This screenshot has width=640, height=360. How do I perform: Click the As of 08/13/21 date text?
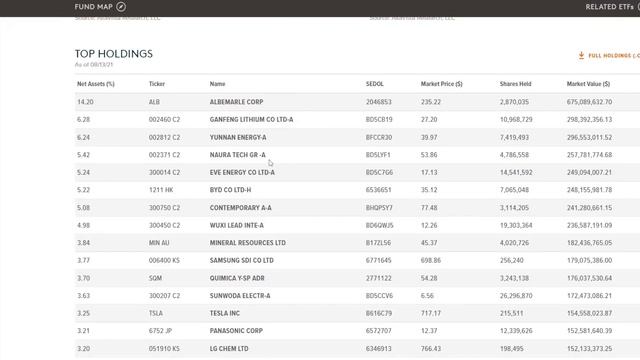pyautogui.click(x=94, y=64)
